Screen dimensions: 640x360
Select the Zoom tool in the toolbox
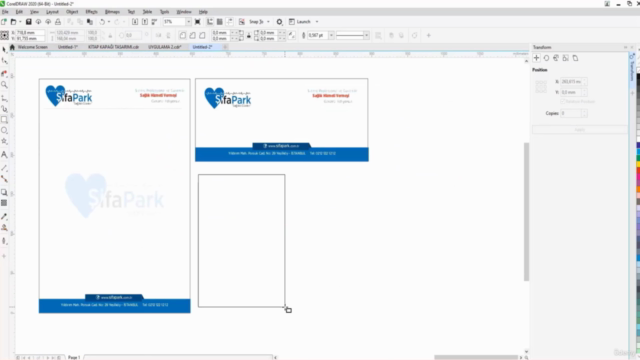click(4, 84)
